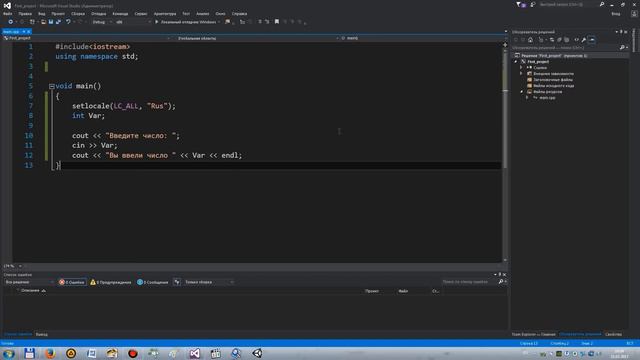The height and width of the screenshot is (360, 640).
Task: Switch to the Список ошибок tab
Action: tap(18, 334)
